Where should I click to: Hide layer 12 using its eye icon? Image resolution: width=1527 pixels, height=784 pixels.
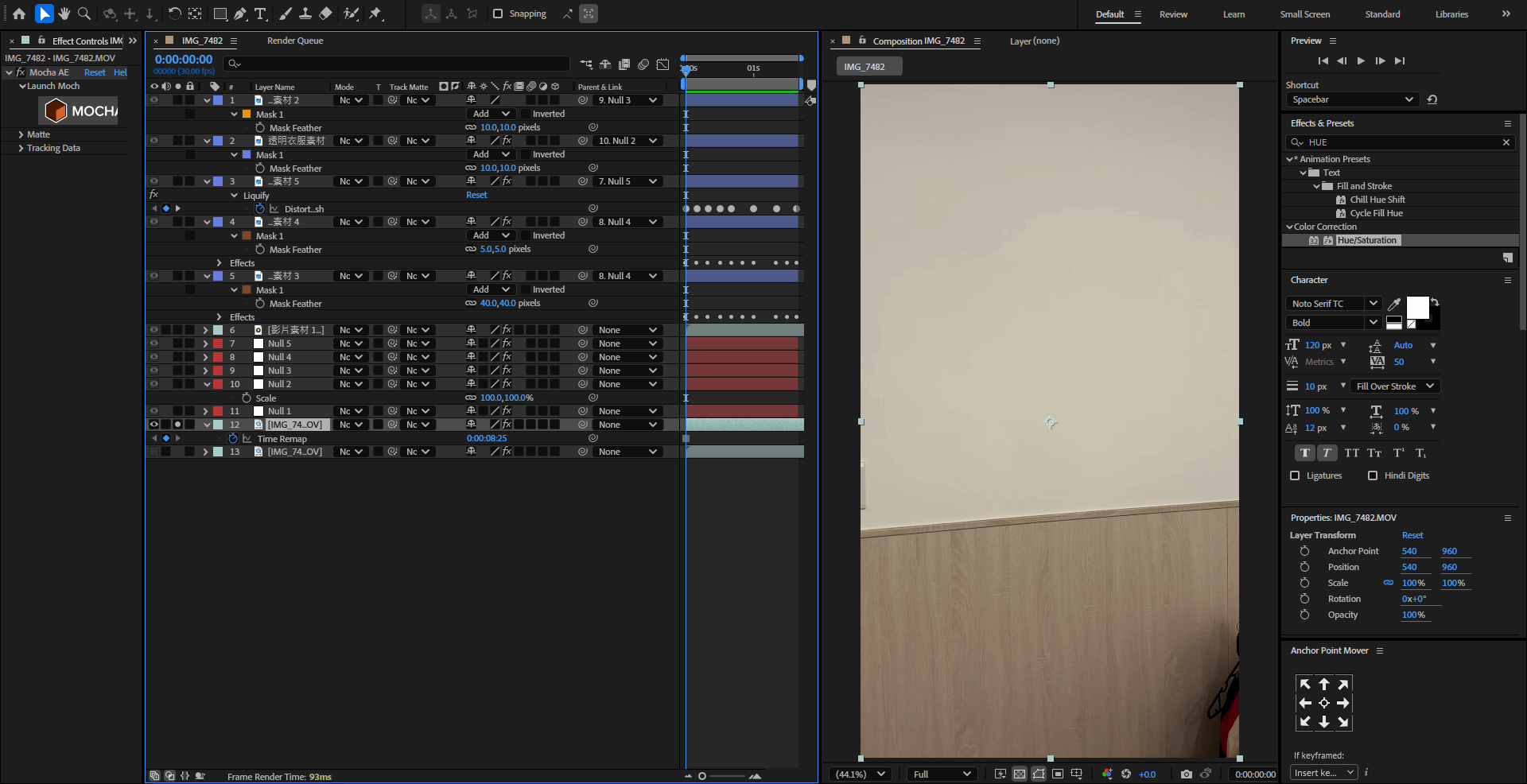pyautogui.click(x=153, y=425)
